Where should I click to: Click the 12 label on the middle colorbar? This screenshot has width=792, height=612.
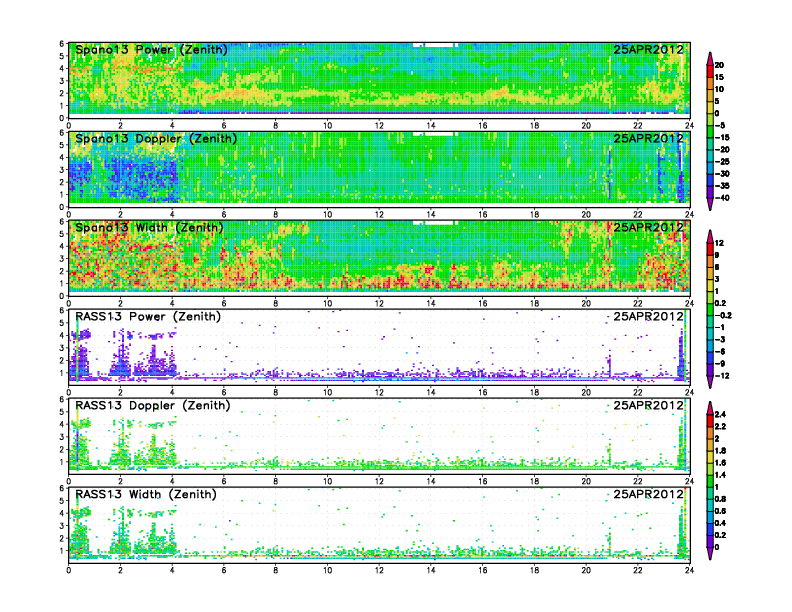[719, 243]
